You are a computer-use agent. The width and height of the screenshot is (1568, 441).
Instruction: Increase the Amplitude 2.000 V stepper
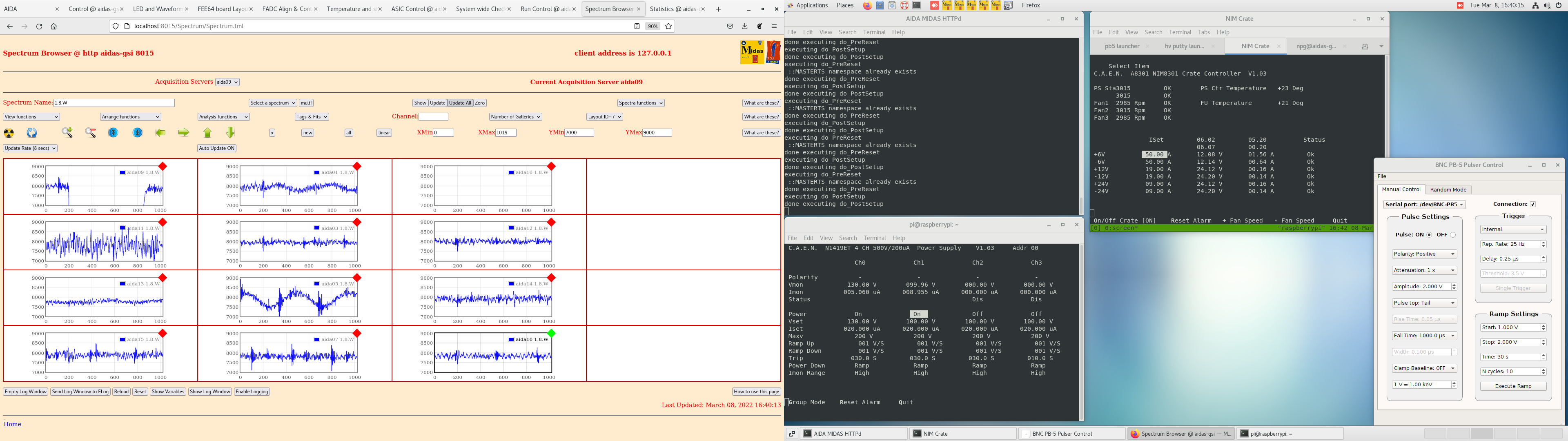[1454, 285]
